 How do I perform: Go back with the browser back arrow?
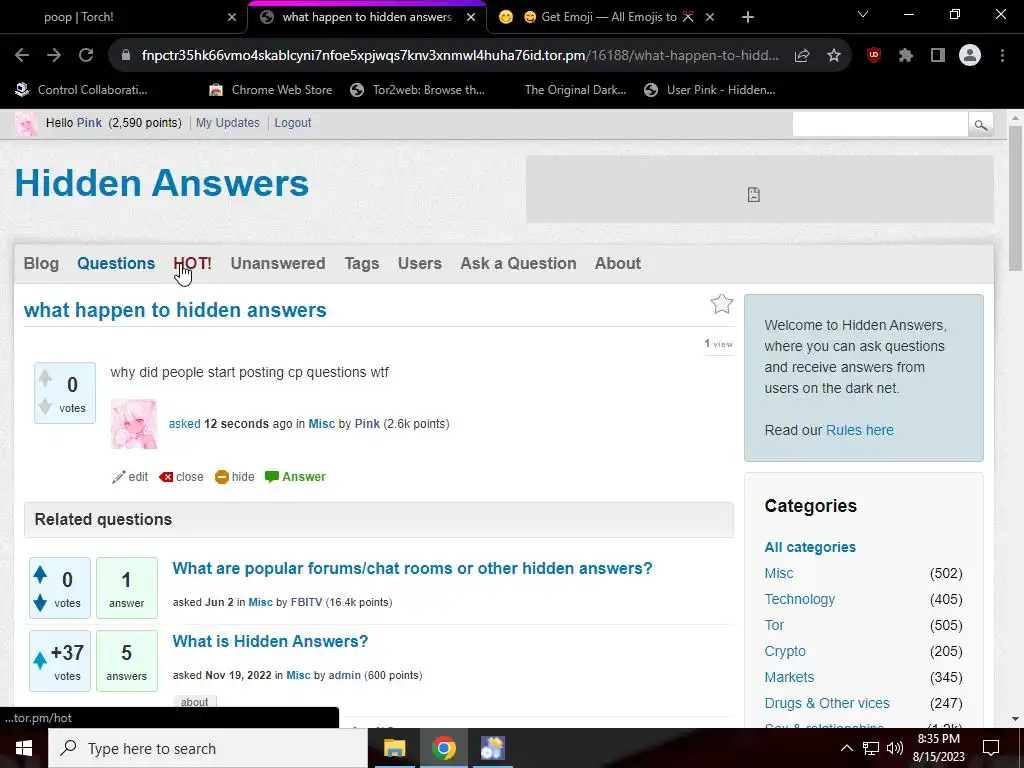pos(22,56)
